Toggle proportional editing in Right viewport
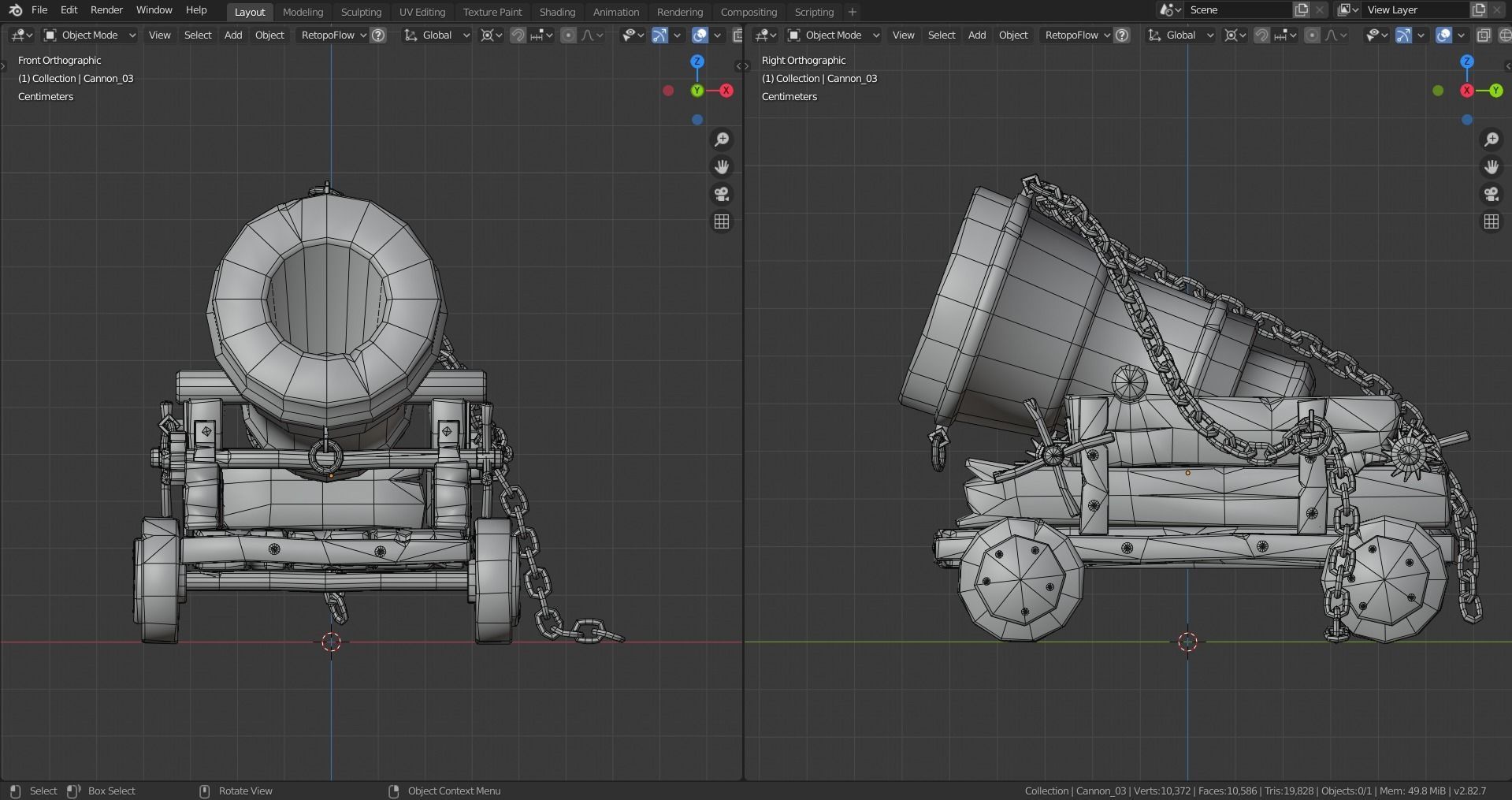The image size is (1512, 800). pyautogui.click(x=1312, y=35)
